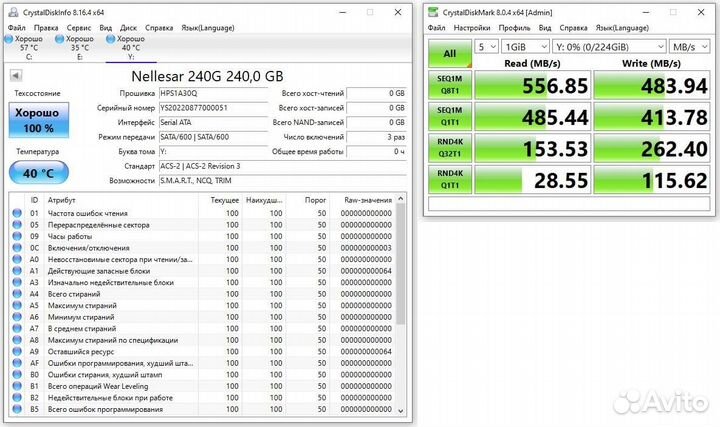Click the status circle for attribute A8
Image resolution: width=720 pixels, height=427 pixels.
17,340
